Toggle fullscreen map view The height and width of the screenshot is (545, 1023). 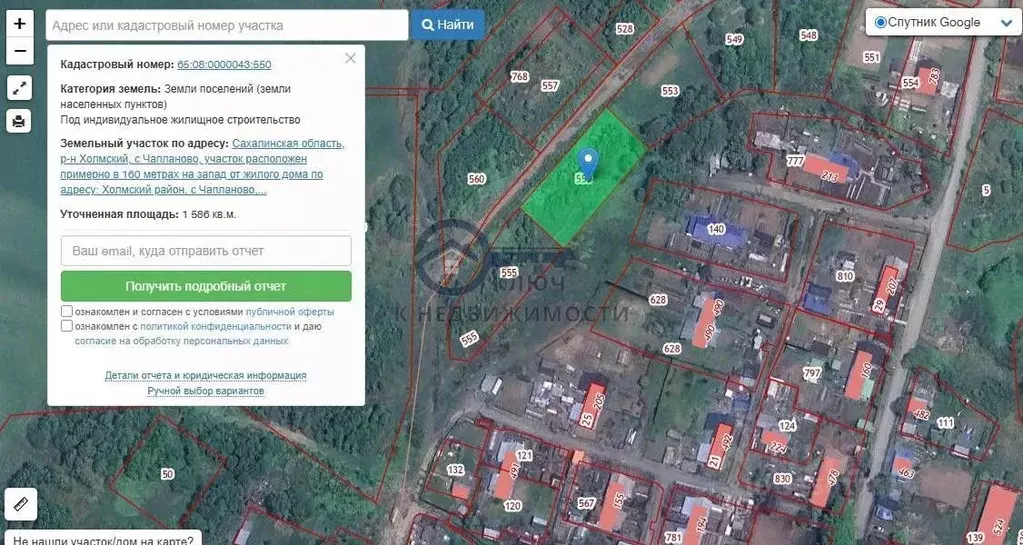click(20, 87)
